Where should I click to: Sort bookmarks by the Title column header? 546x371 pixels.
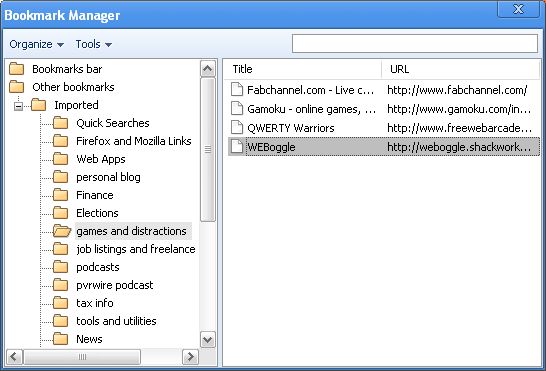point(302,69)
